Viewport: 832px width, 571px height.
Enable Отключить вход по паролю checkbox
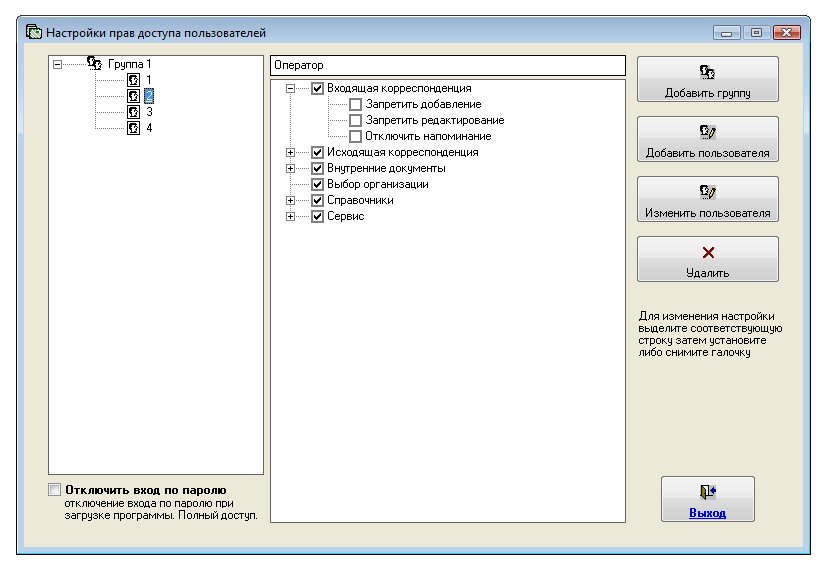[x=55, y=489]
